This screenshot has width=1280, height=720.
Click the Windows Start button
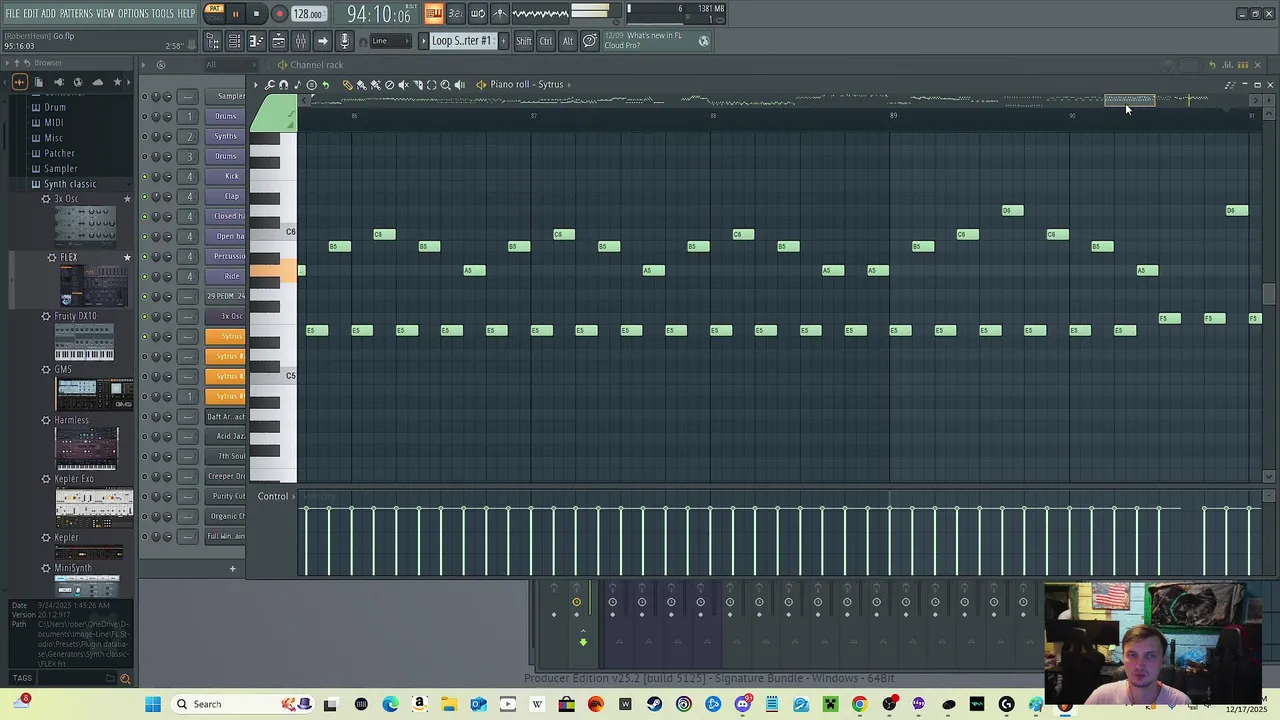pyautogui.click(x=153, y=704)
